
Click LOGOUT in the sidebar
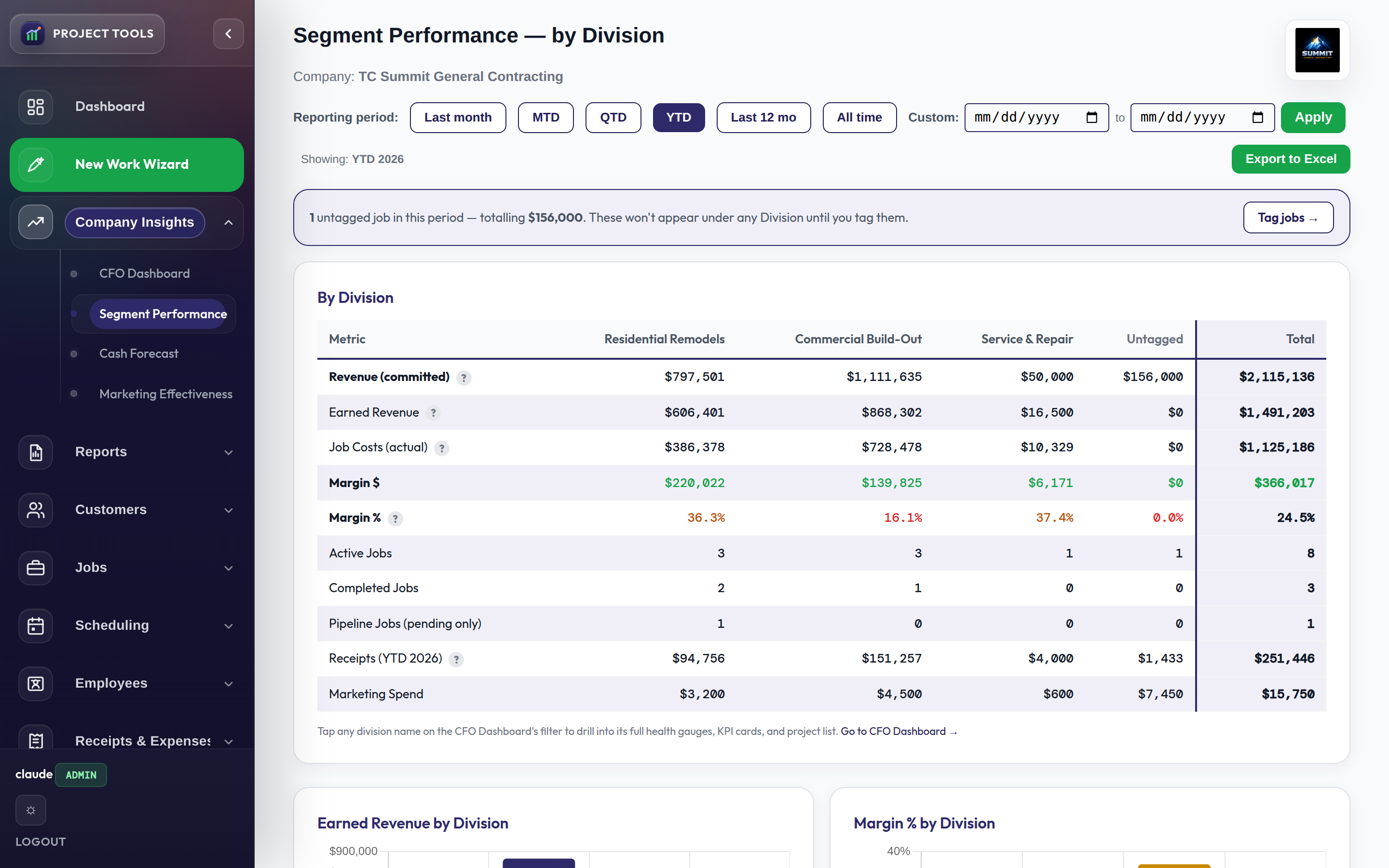pos(40,841)
